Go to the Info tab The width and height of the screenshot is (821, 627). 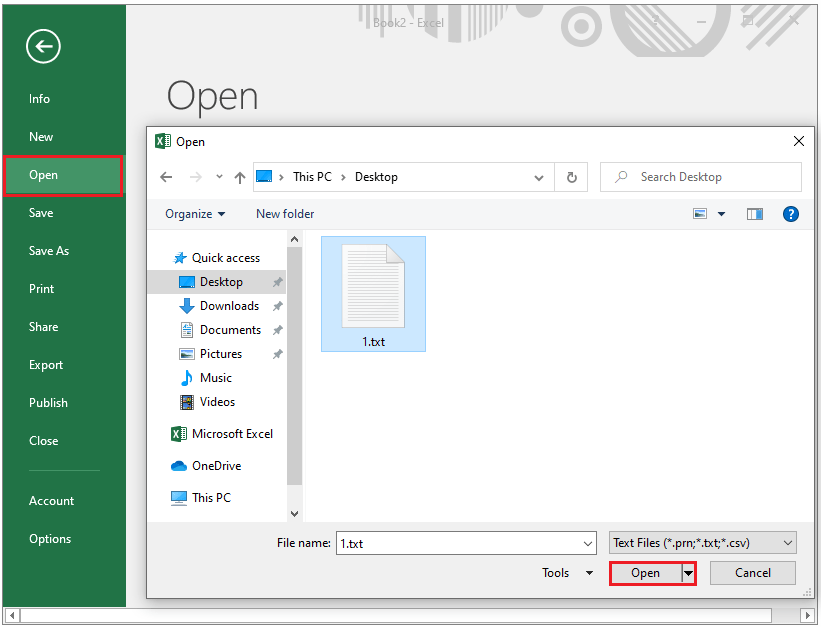coord(39,98)
